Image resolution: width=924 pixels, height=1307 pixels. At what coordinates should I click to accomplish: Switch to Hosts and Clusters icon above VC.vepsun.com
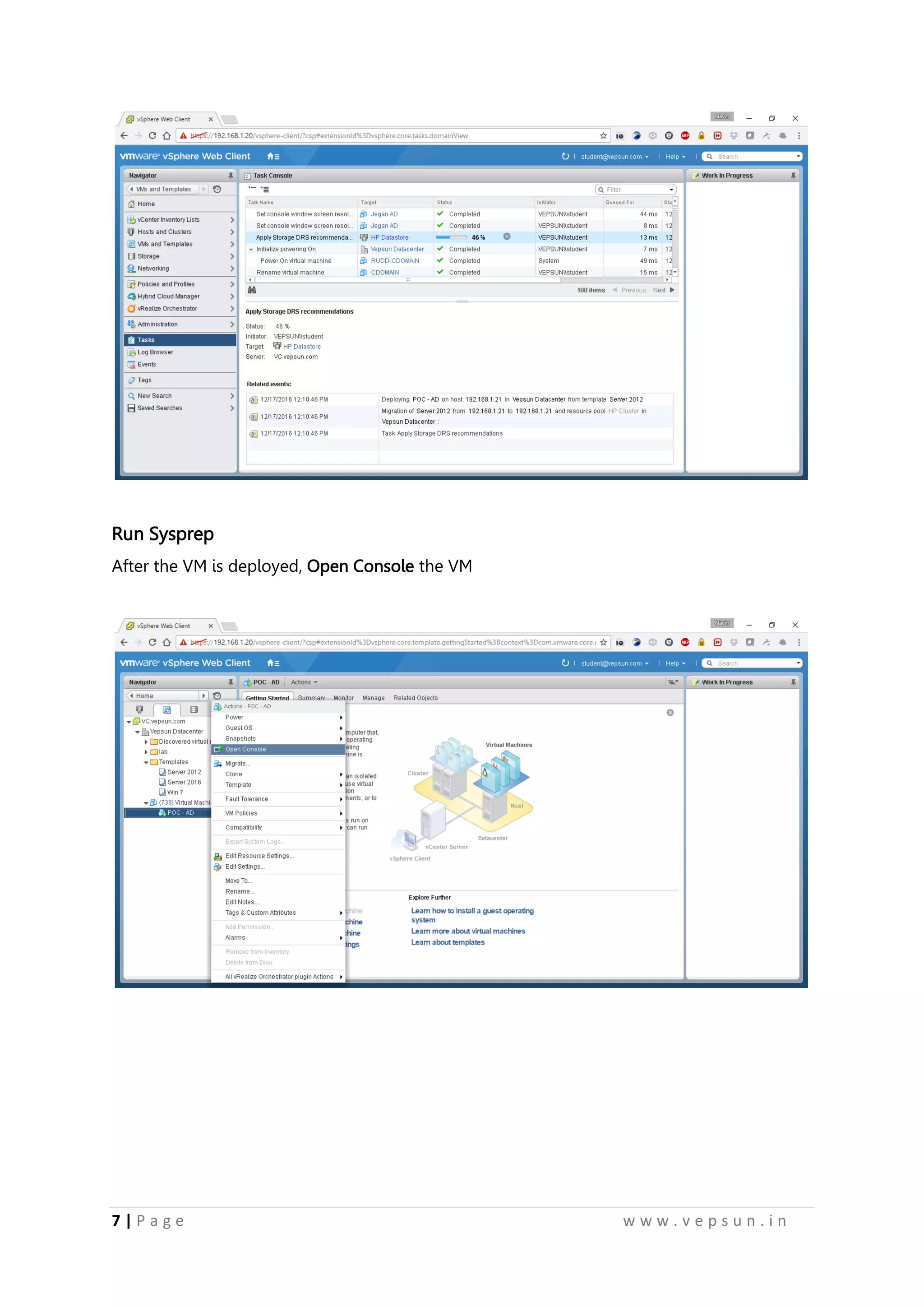pos(140,710)
